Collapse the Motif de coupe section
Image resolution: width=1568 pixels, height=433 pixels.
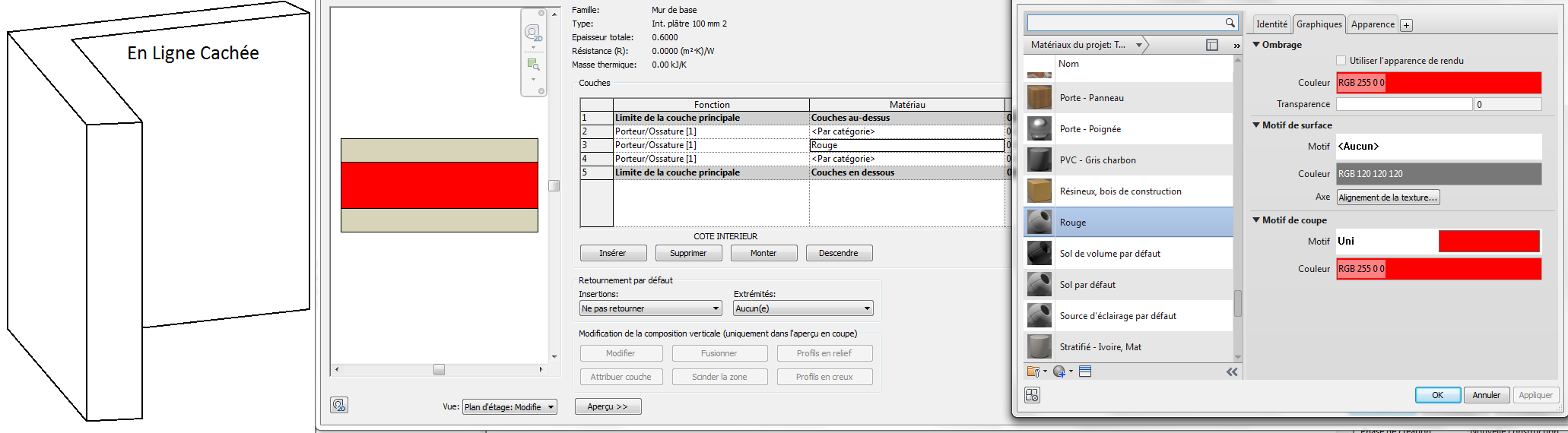(1256, 220)
